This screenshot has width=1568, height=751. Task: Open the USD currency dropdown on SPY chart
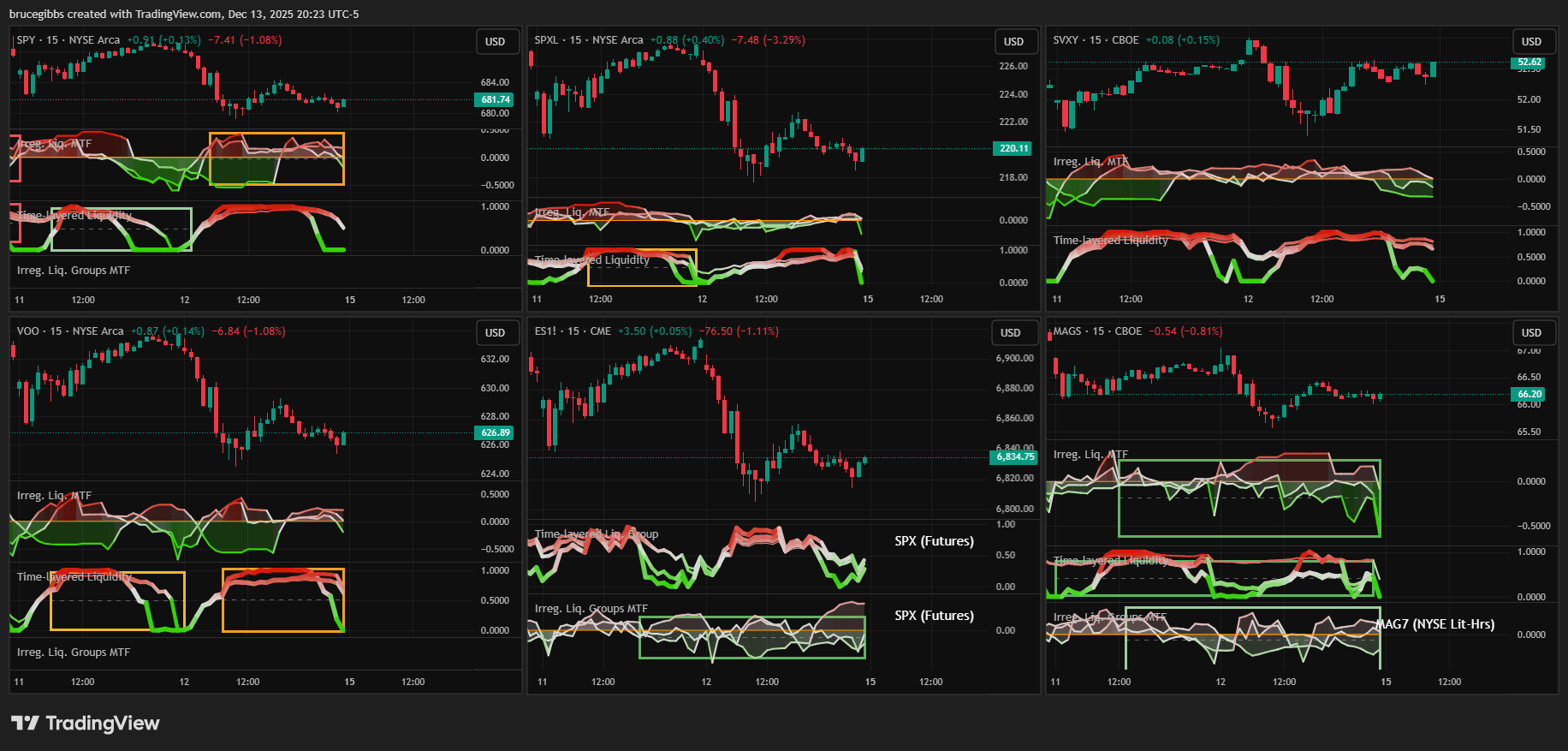tap(496, 42)
